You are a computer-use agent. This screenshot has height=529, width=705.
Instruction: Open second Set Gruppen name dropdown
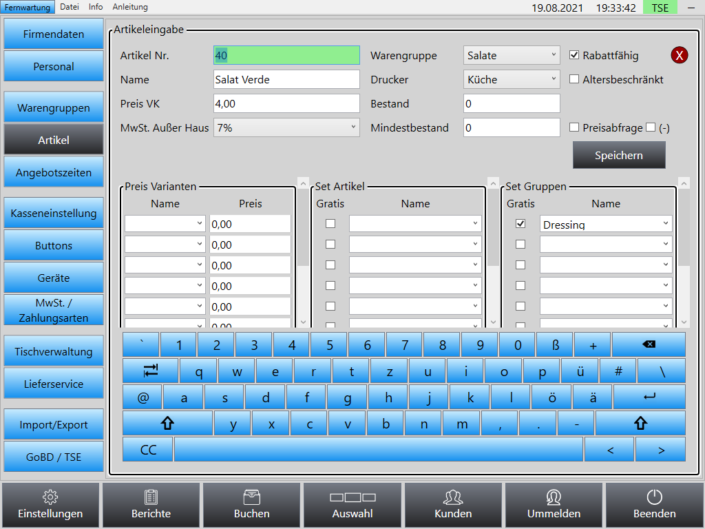[606, 244]
